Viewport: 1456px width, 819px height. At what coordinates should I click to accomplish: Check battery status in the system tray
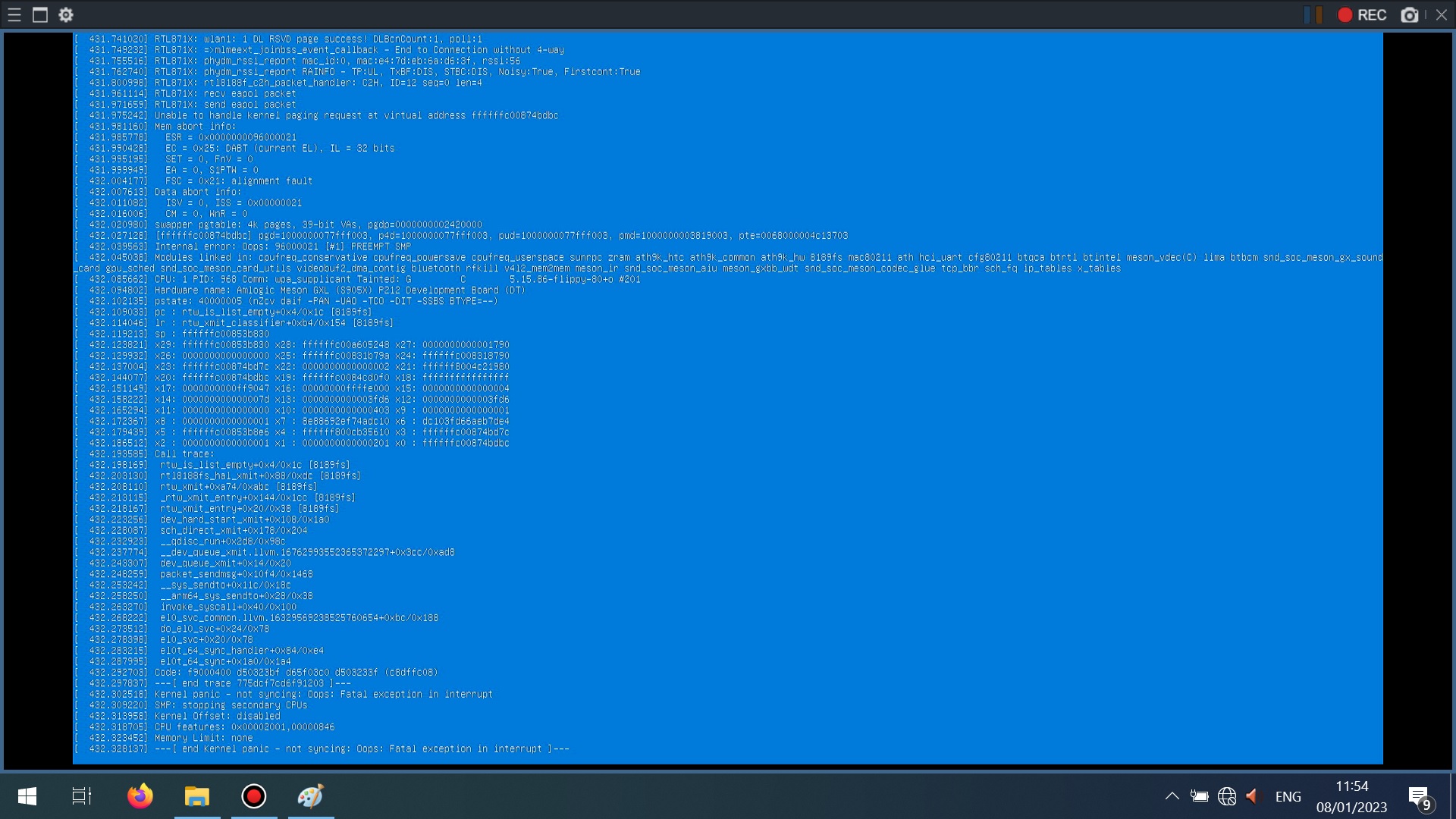1200,796
